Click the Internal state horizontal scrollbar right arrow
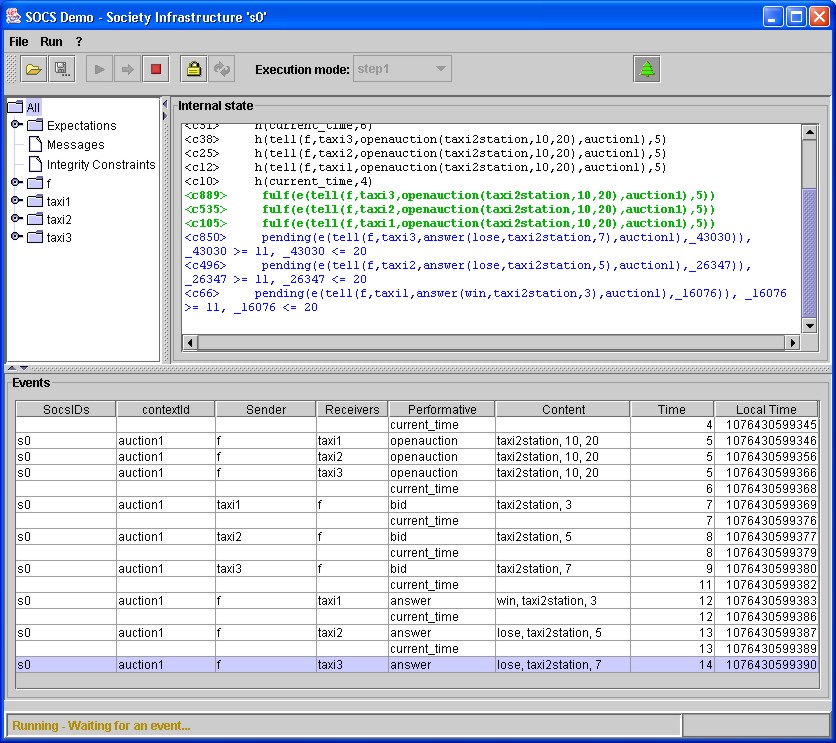Image resolution: width=836 pixels, height=743 pixels. tap(792, 342)
